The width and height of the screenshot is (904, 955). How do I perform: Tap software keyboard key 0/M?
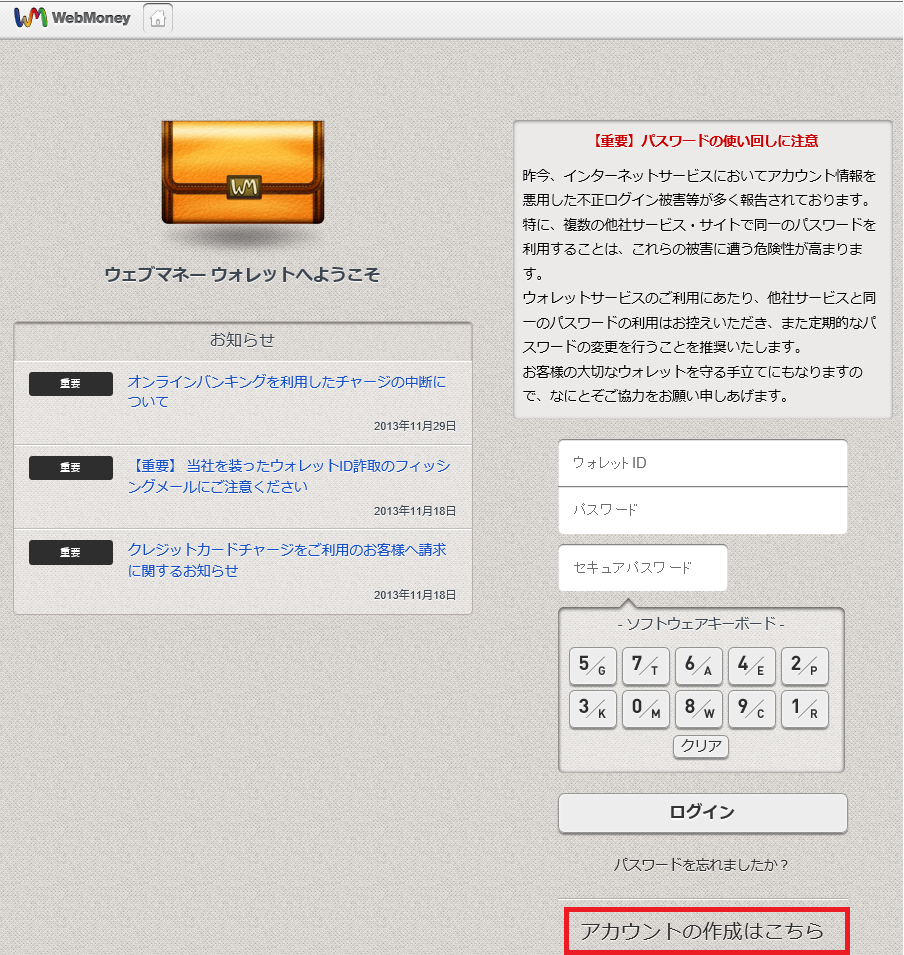pos(646,709)
